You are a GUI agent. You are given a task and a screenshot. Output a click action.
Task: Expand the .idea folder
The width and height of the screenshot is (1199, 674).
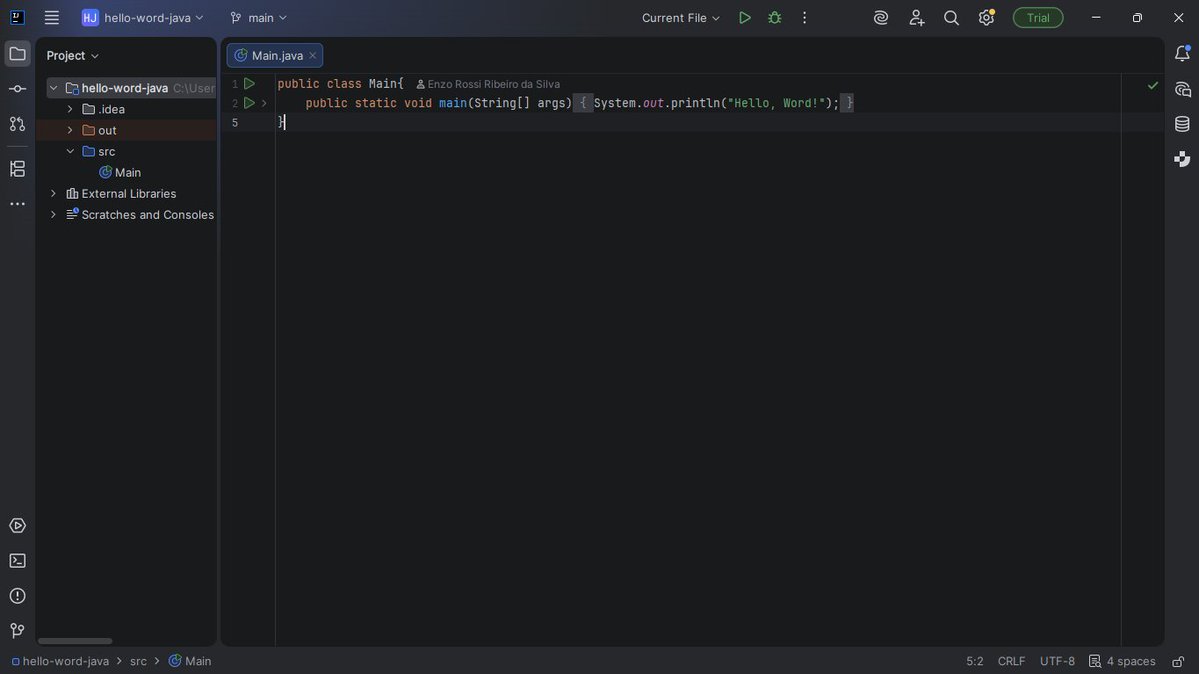pyautogui.click(x=70, y=109)
